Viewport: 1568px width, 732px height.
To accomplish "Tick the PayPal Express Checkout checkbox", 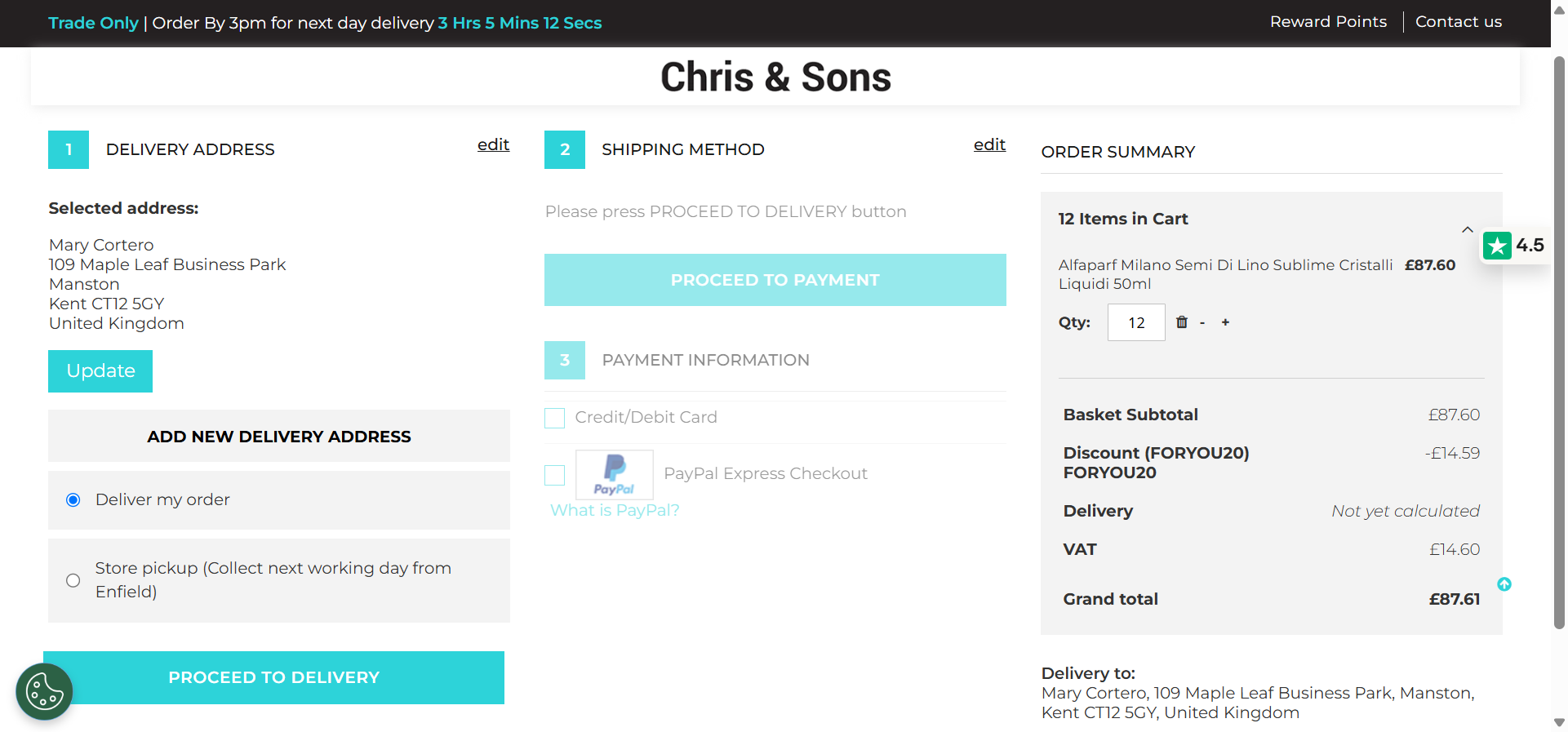I will point(554,475).
